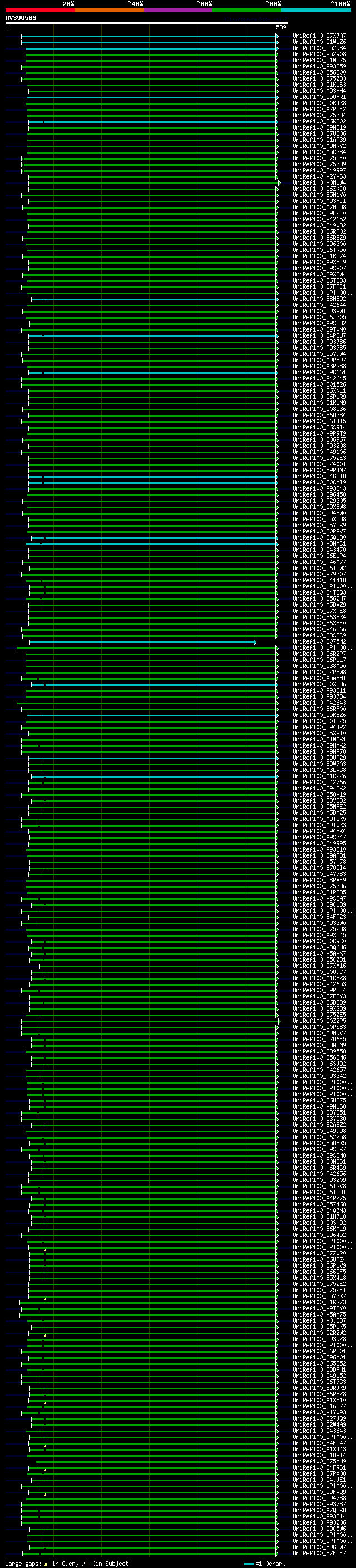Open hit UniRef100_Q52R84
356x1568 pixels.
[x=319, y=49]
